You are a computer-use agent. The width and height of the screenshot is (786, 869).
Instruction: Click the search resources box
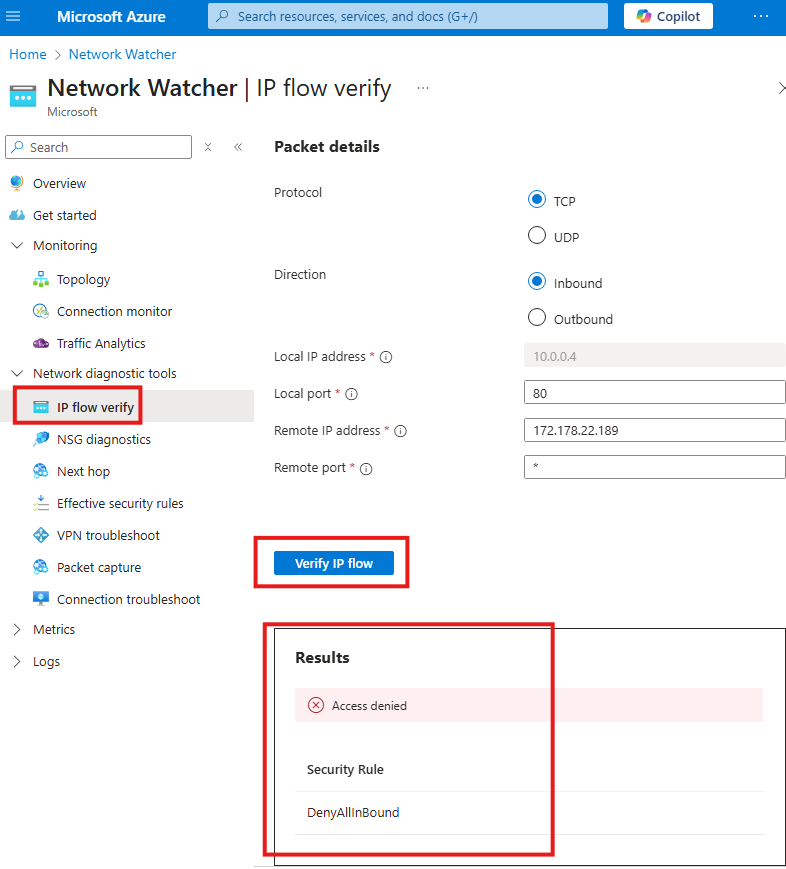407,16
